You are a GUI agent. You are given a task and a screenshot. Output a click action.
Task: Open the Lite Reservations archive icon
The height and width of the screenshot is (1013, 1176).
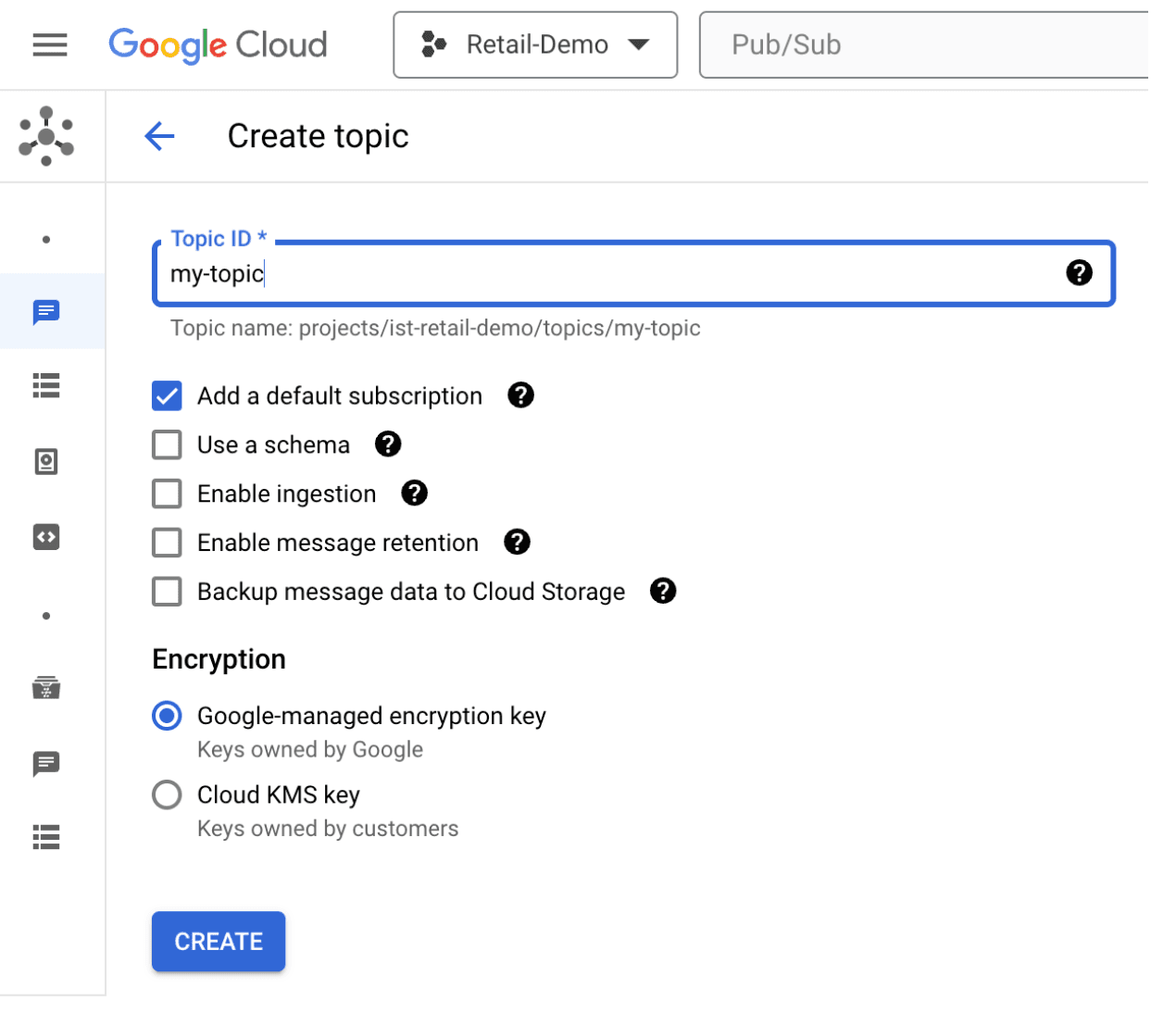pos(46,688)
